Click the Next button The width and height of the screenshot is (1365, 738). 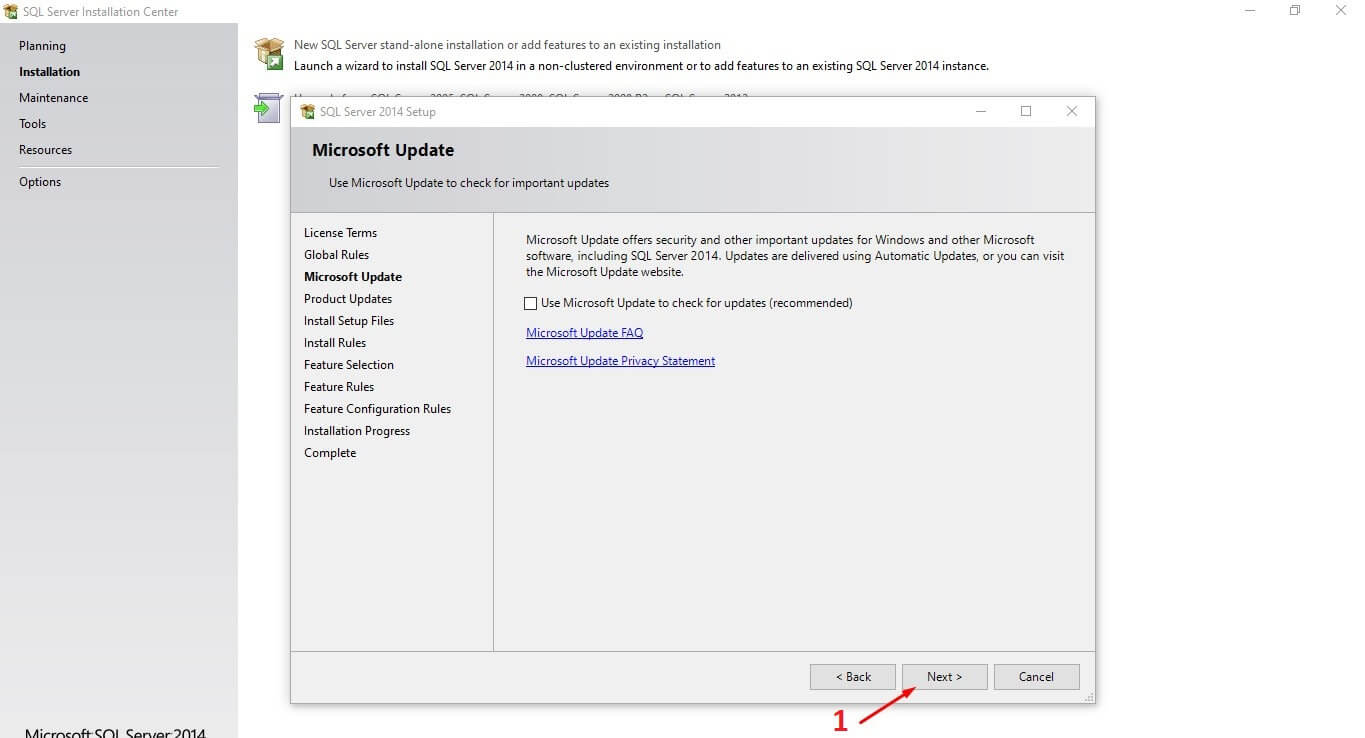click(x=944, y=677)
